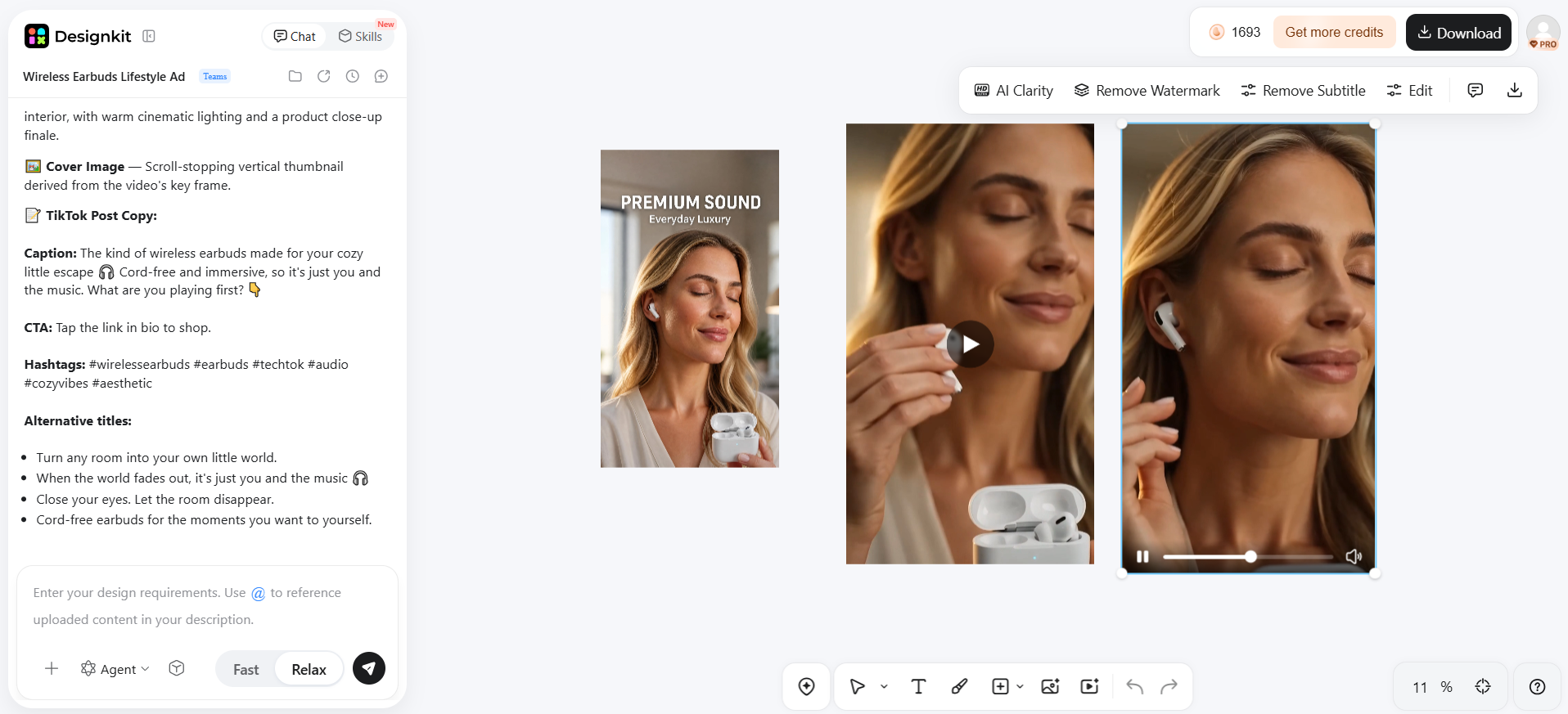Switch to the Chat tab
The width and height of the screenshot is (1568, 714).
click(x=295, y=36)
